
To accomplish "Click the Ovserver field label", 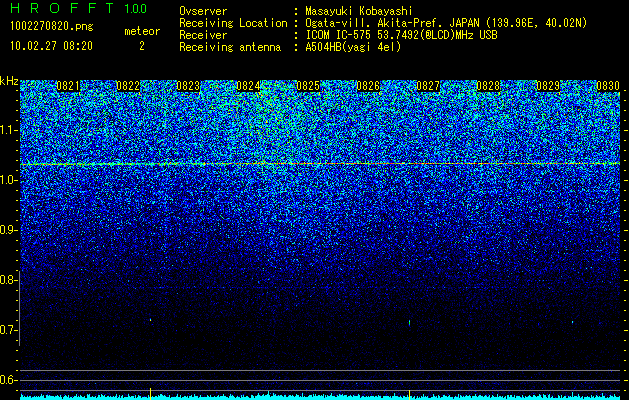I will click(x=203, y=11).
